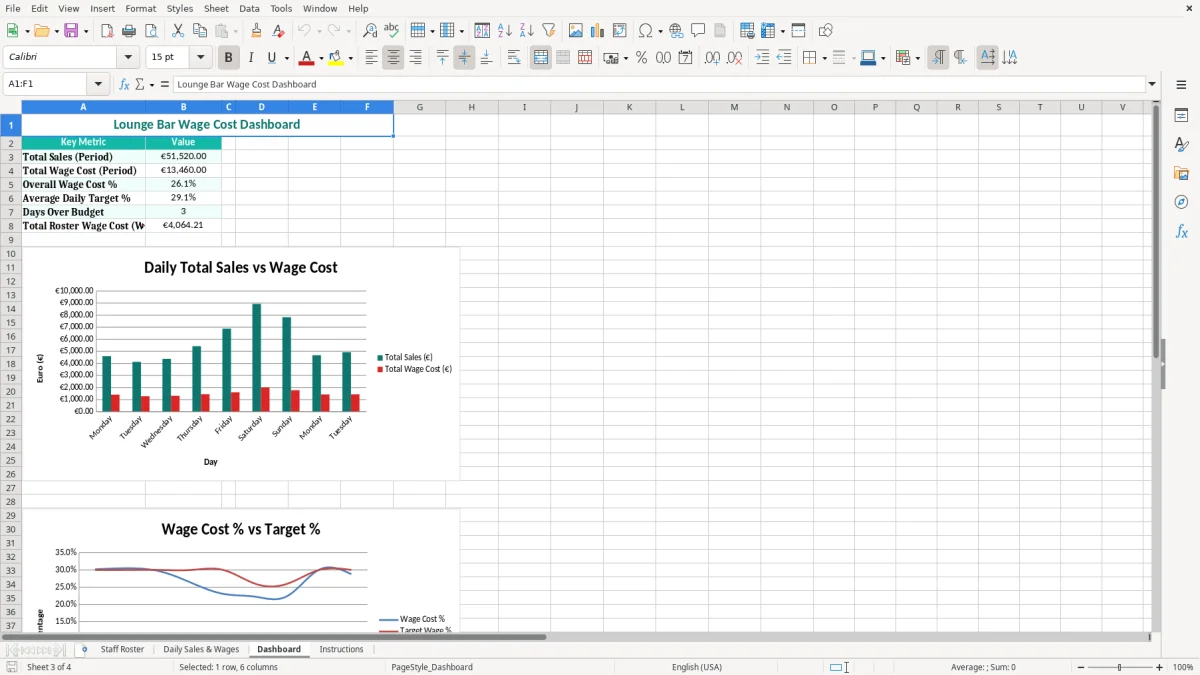
Task: Click the Cut scissors icon
Action: coord(178,31)
